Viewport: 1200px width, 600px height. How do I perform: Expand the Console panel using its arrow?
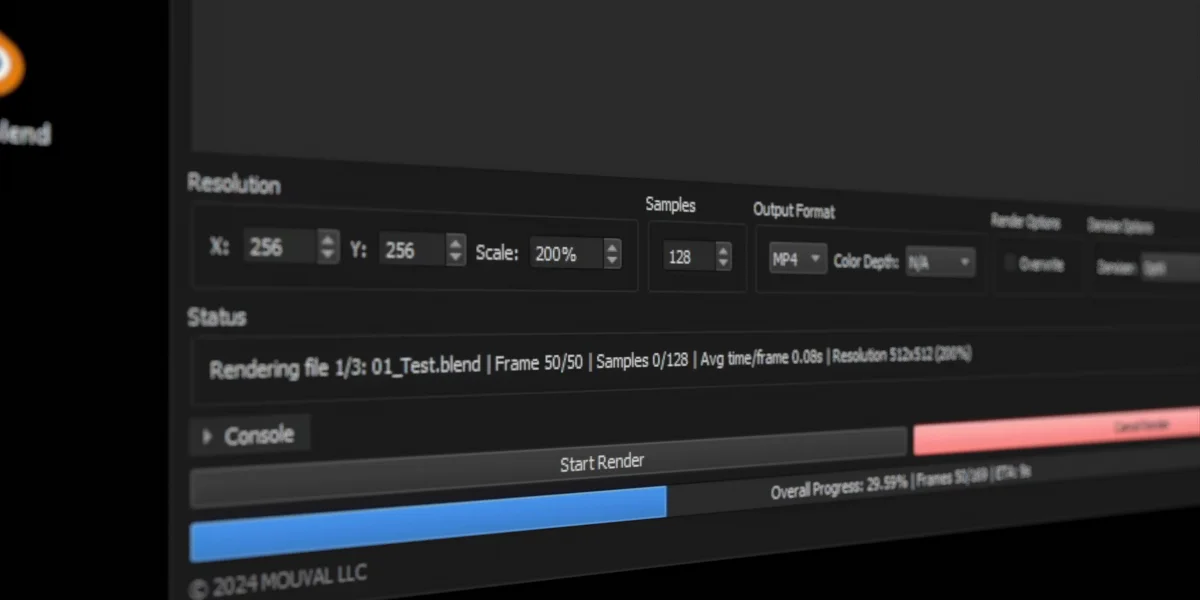(209, 435)
